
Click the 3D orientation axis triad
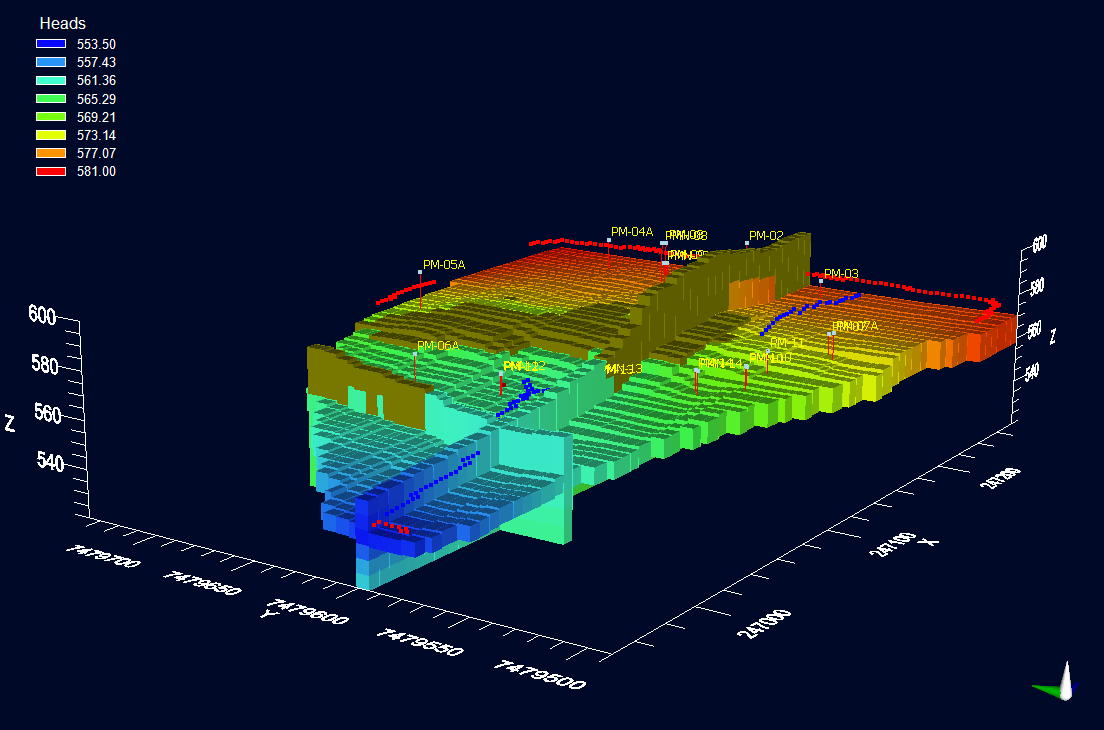(1058, 683)
